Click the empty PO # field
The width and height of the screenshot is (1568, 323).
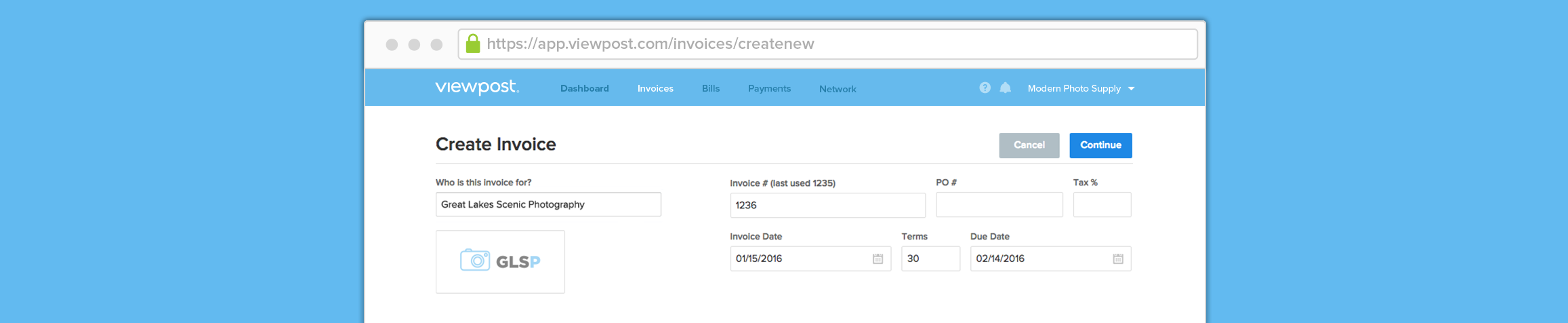(999, 204)
